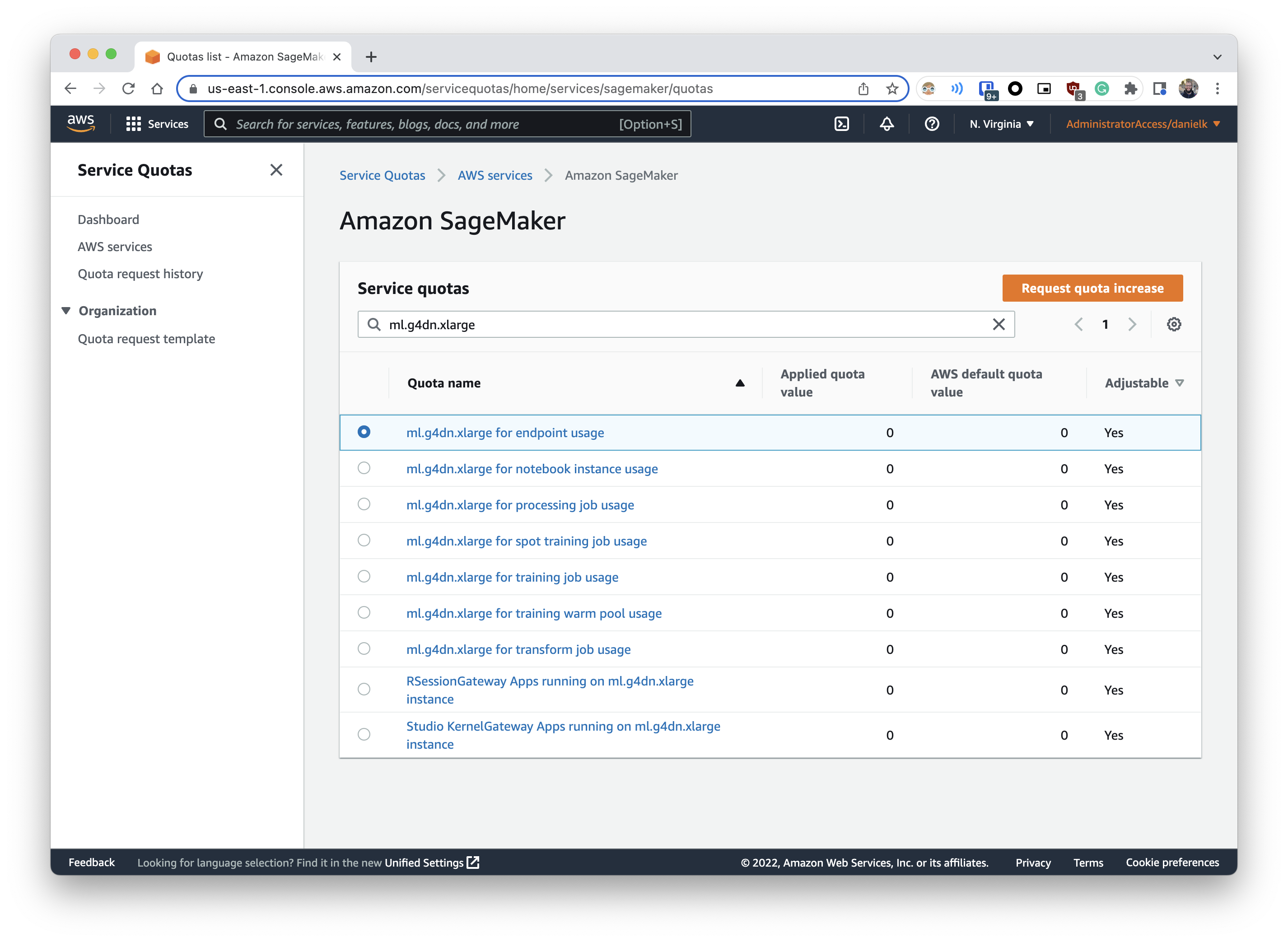This screenshot has height=942, width=1288.
Task: Open the N. Virginia region dropdown
Action: [x=1001, y=124]
